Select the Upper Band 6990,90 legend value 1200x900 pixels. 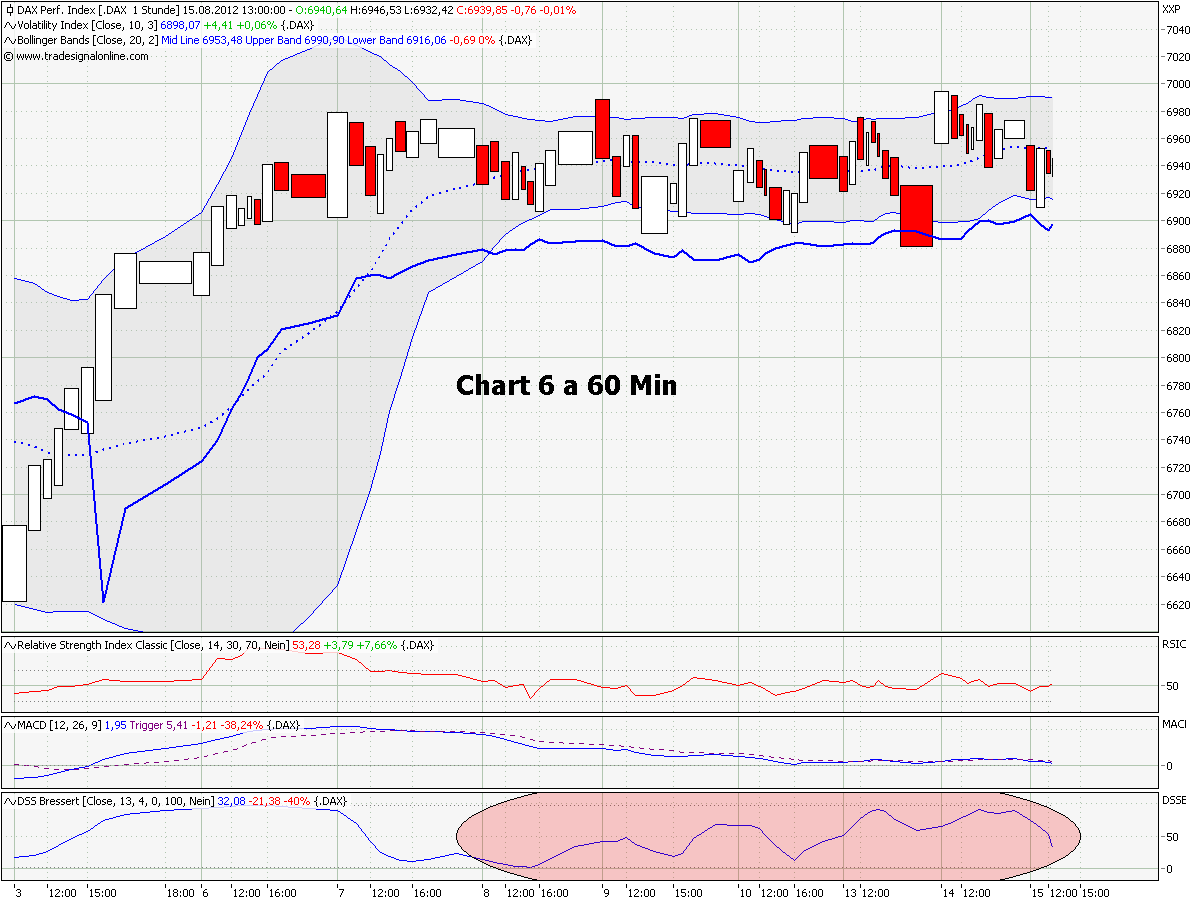click(290, 40)
